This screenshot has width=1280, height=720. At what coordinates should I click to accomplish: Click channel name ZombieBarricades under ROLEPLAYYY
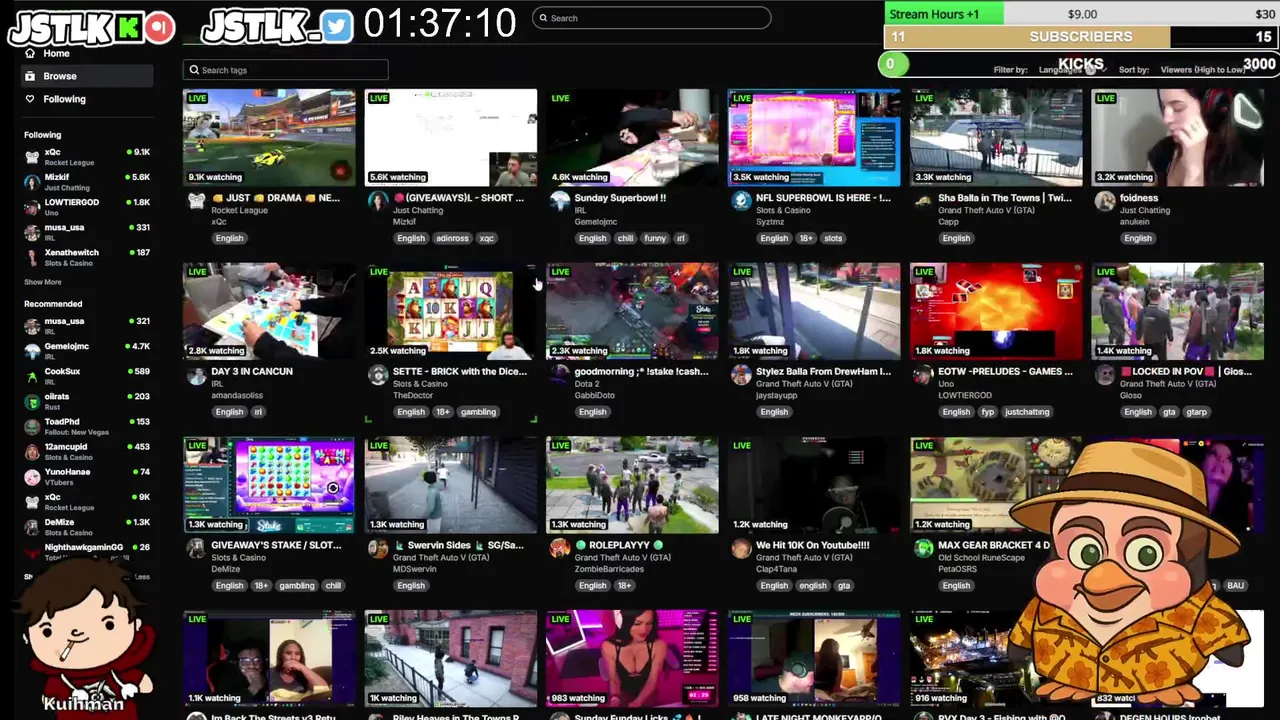[609, 569]
